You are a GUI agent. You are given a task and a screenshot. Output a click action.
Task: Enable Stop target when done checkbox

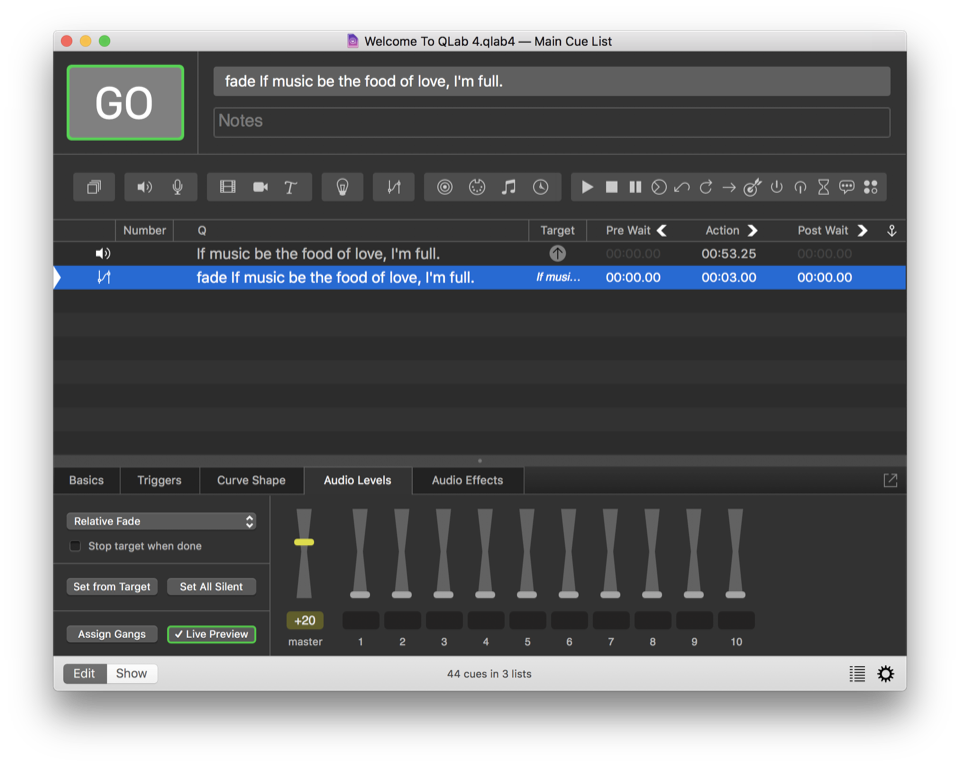[75, 546]
